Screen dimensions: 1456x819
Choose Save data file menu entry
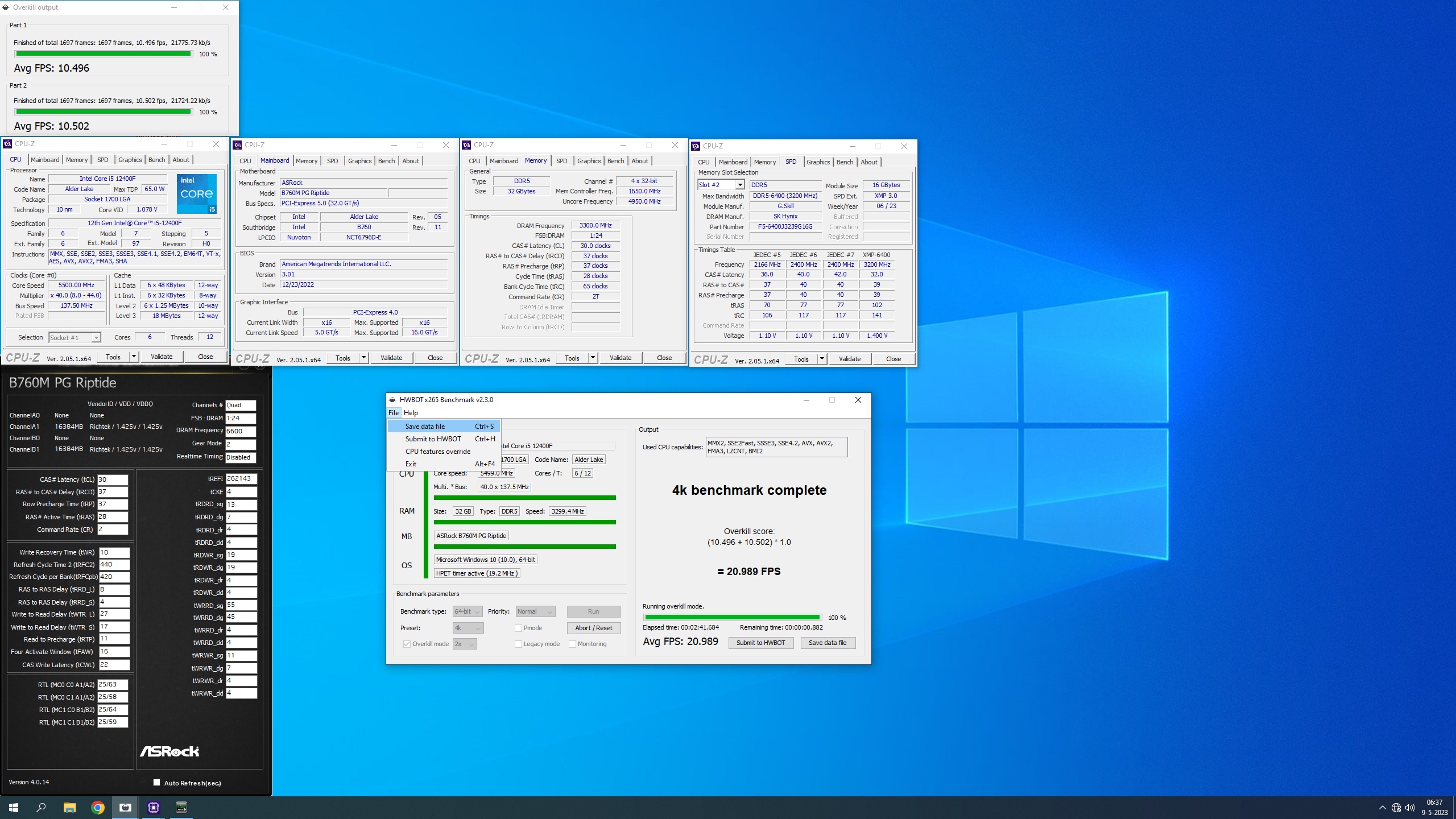pyautogui.click(x=444, y=427)
